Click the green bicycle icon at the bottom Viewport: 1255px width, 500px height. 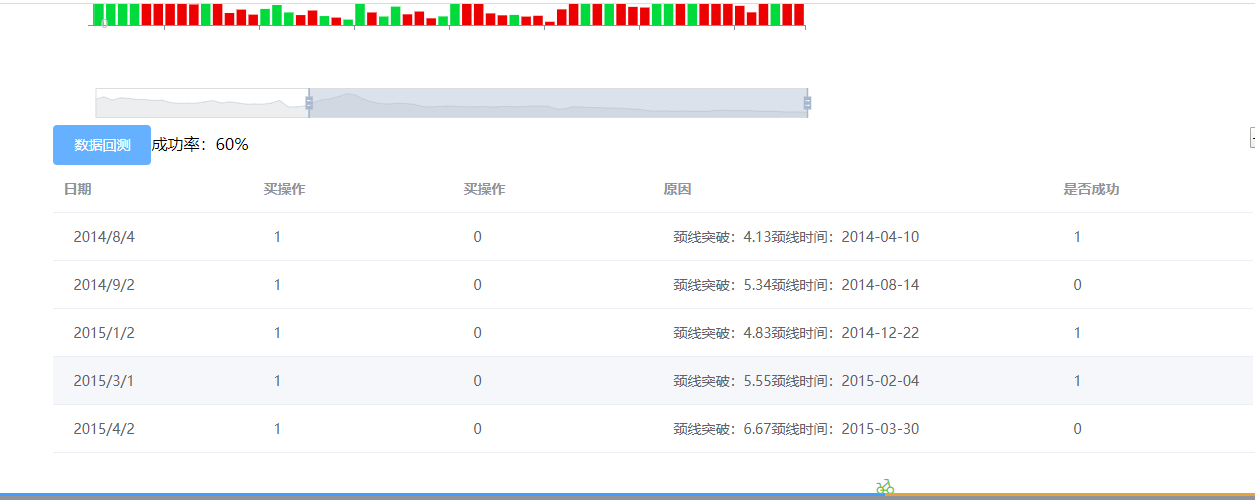pos(884,488)
